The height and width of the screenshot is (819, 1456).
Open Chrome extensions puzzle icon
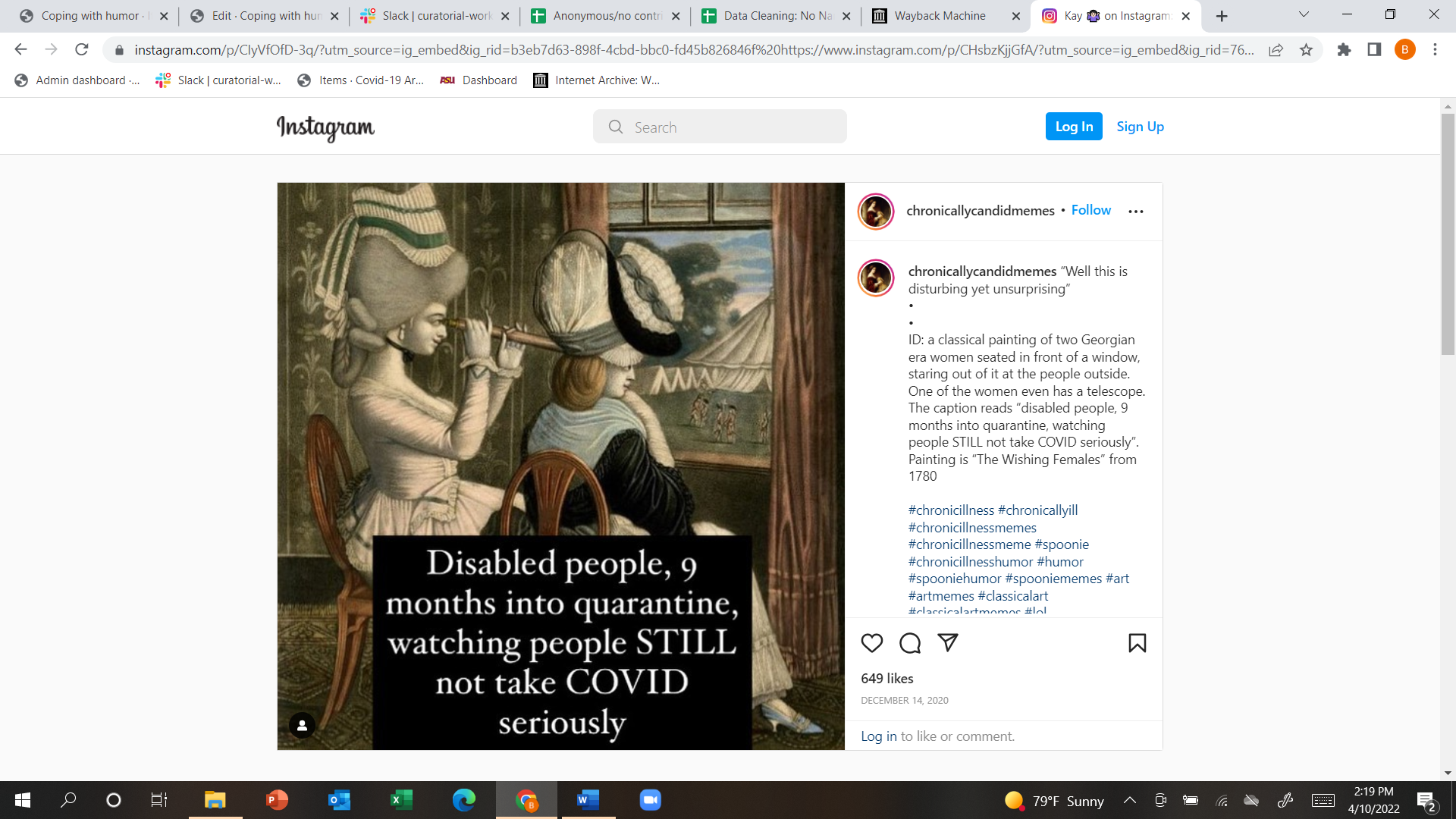(1344, 50)
